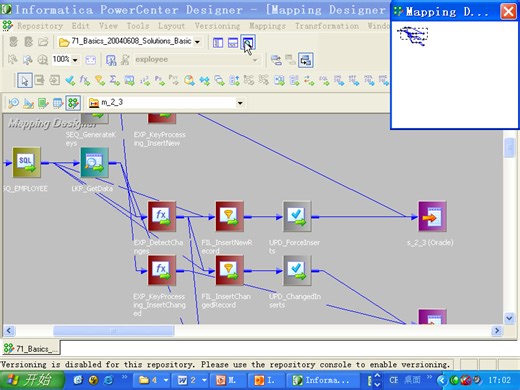
Task: Open the folder dropdown 71_Basics_20040608_Solutions_Basic
Action: [x=197, y=42]
